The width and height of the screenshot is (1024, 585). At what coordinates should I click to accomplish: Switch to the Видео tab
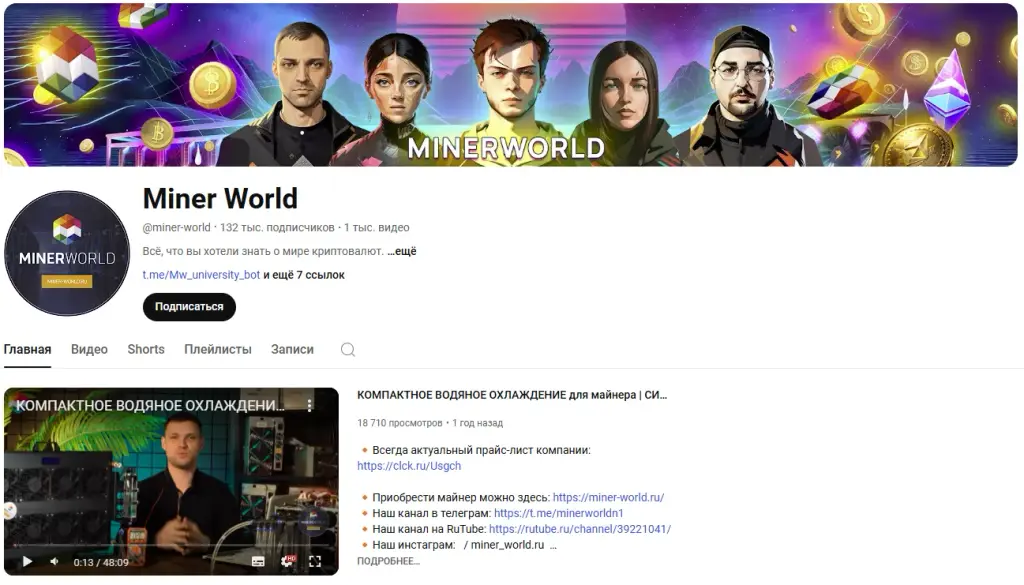(x=89, y=349)
